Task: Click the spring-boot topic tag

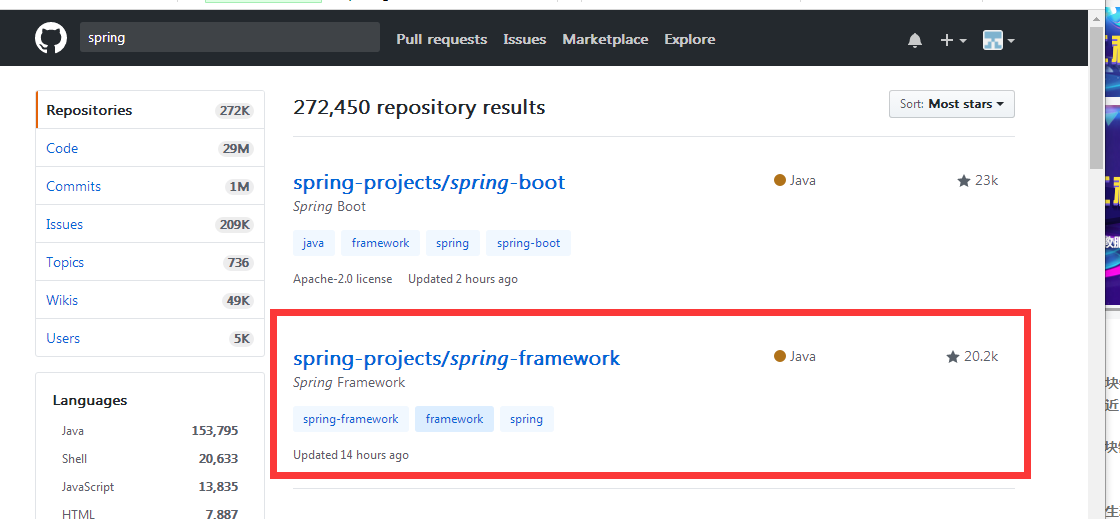Action: coord(529,243)
